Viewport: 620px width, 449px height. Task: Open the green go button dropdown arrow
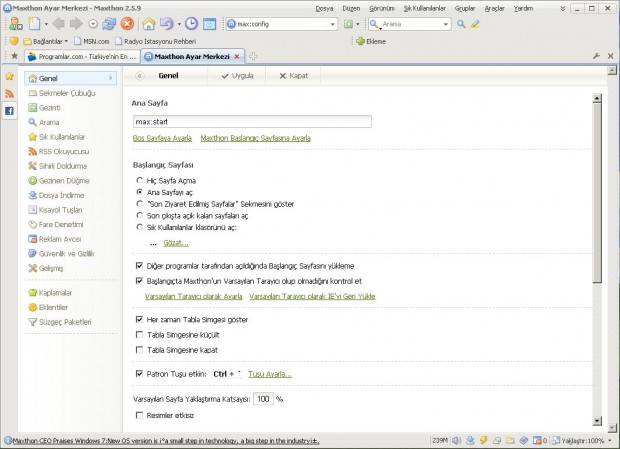coord(358,24)
